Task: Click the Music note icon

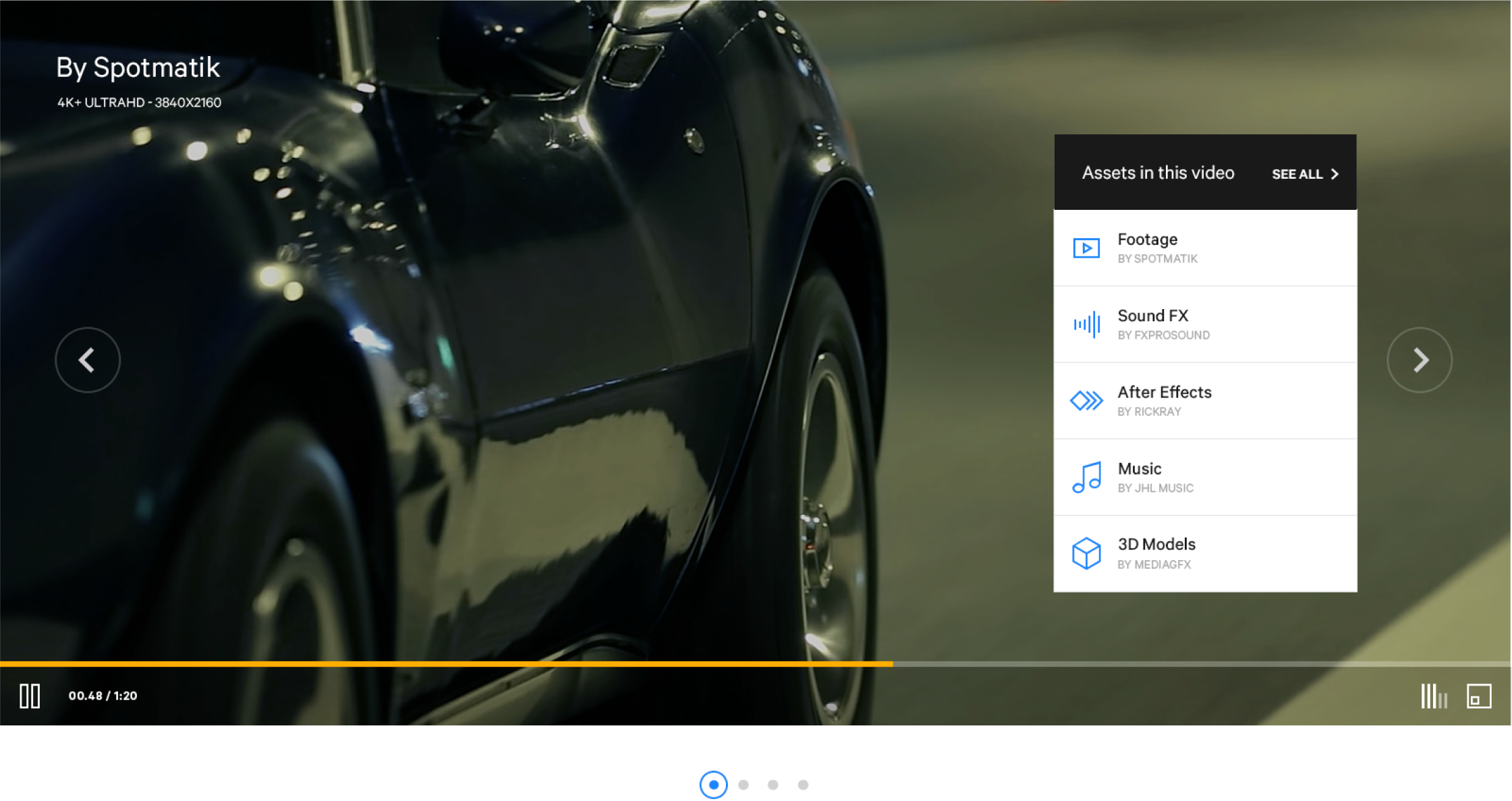Action: (1086, 477)
